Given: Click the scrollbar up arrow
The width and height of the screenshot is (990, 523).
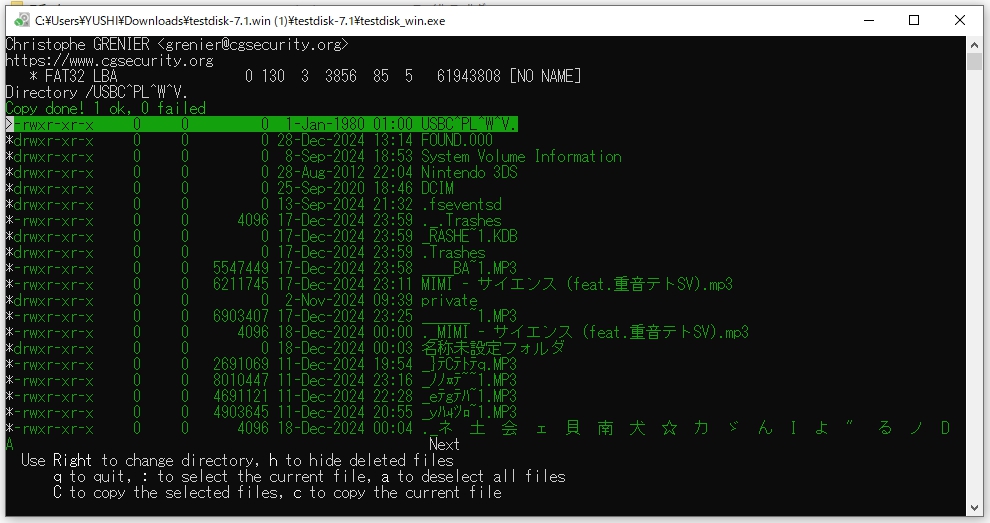Looking at the screenshot, I should coord(975,45).
